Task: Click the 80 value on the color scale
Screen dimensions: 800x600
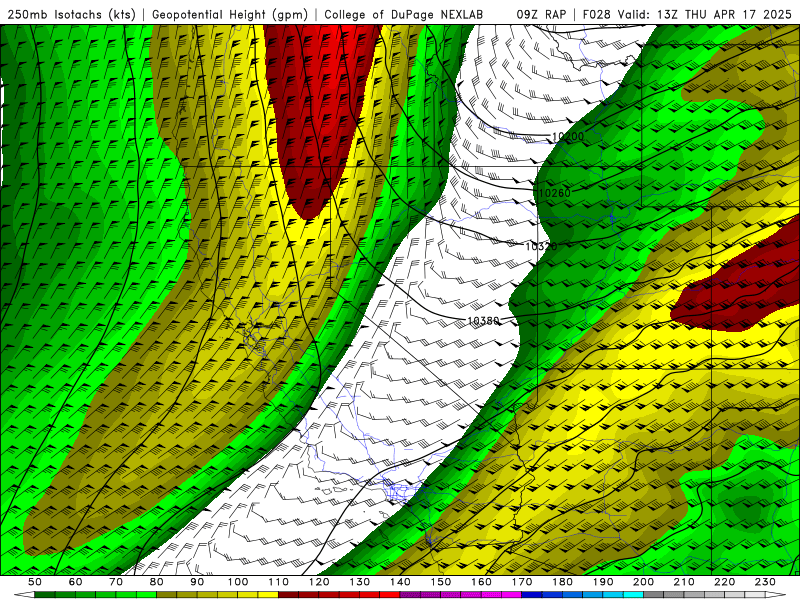Action: pyautogui.click(x=157, y=582)
